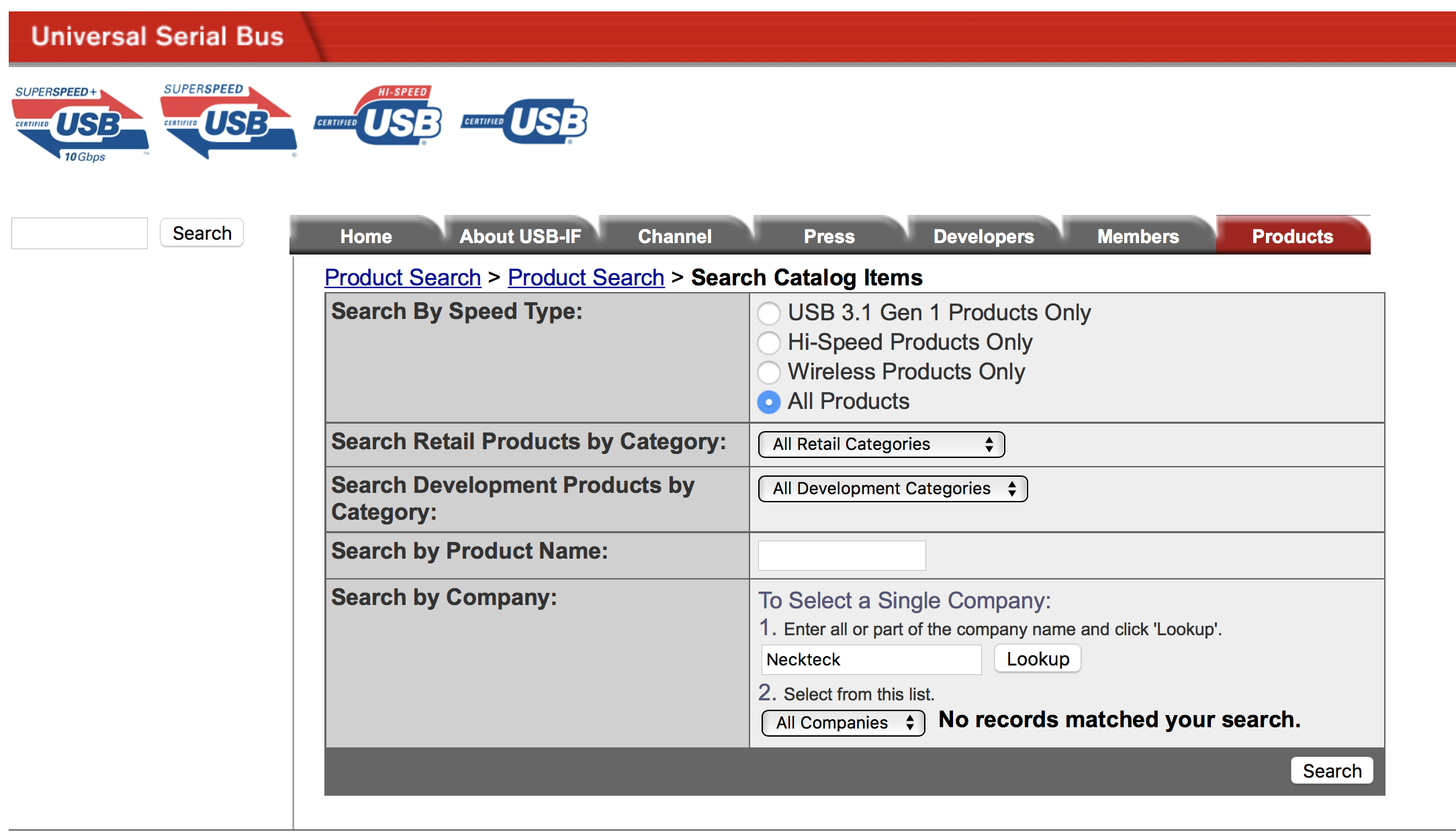The width and height of the screenshot is (1456, 834).
Task: Open the All Retail Categories dropdown
Action: pyautogui.click(x=881, y=445)
